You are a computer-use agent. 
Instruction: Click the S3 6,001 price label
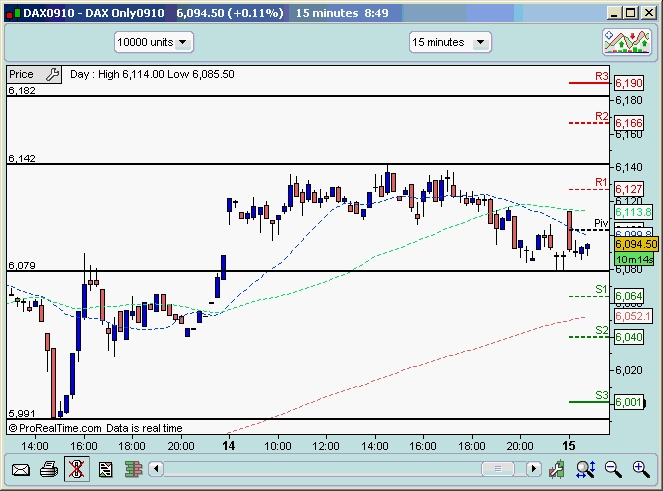tap(629, 402)
